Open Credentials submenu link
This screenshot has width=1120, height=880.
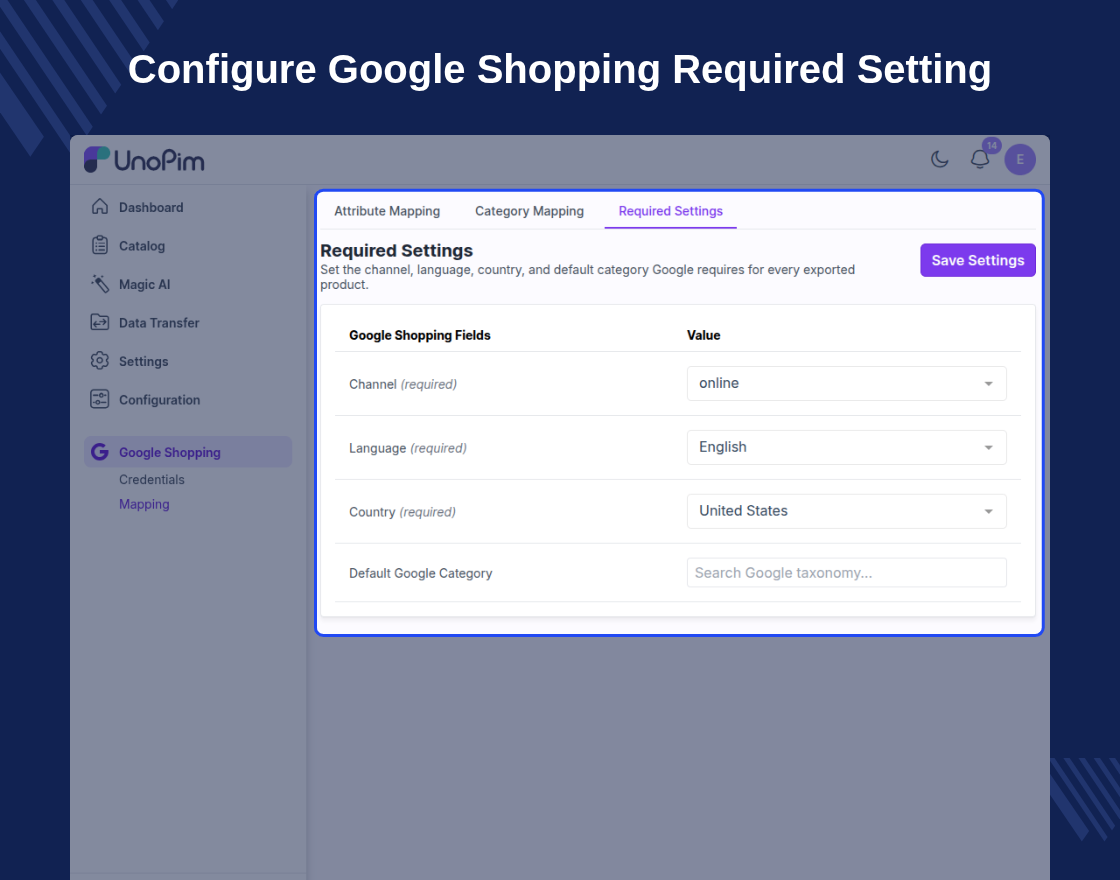151,479
